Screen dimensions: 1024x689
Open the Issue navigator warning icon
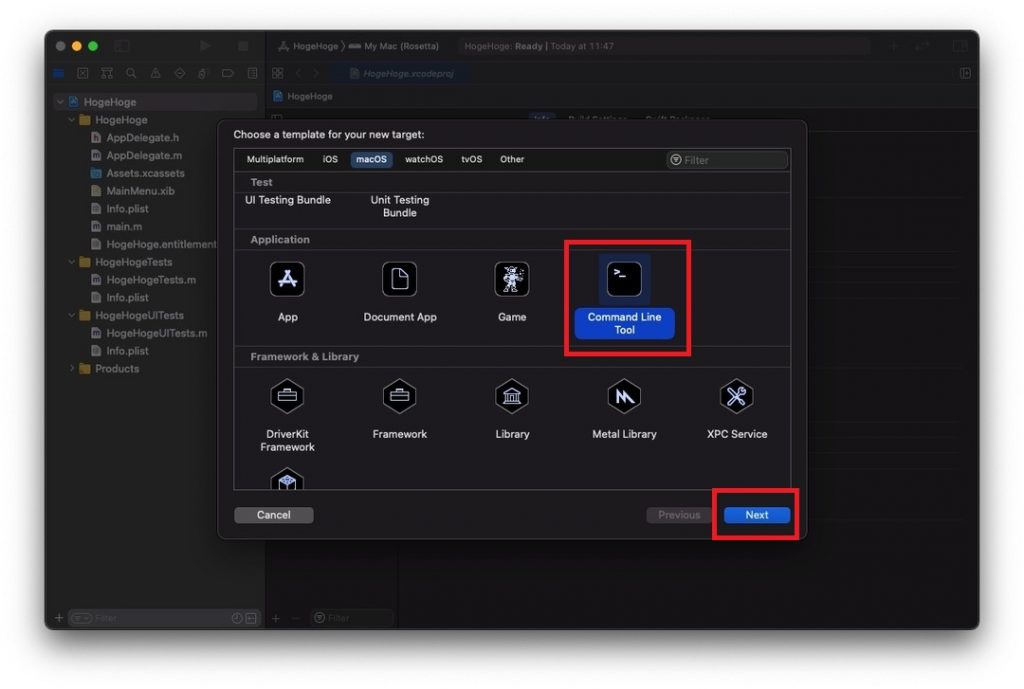coord(155,73)
